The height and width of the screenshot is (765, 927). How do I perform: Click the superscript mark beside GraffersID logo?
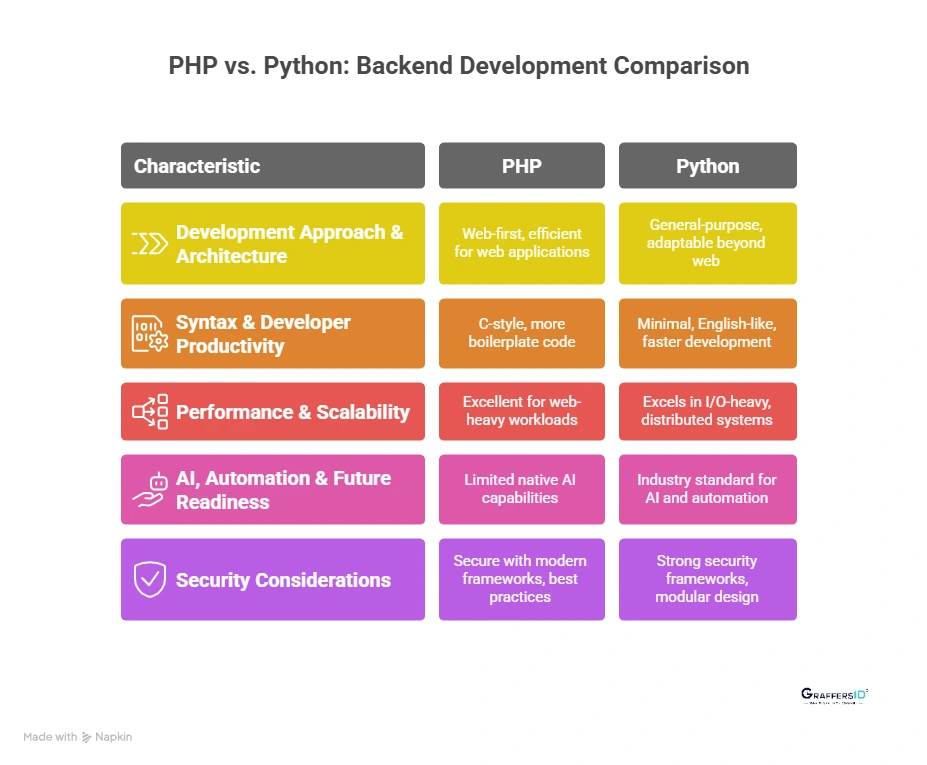point(866,688)
